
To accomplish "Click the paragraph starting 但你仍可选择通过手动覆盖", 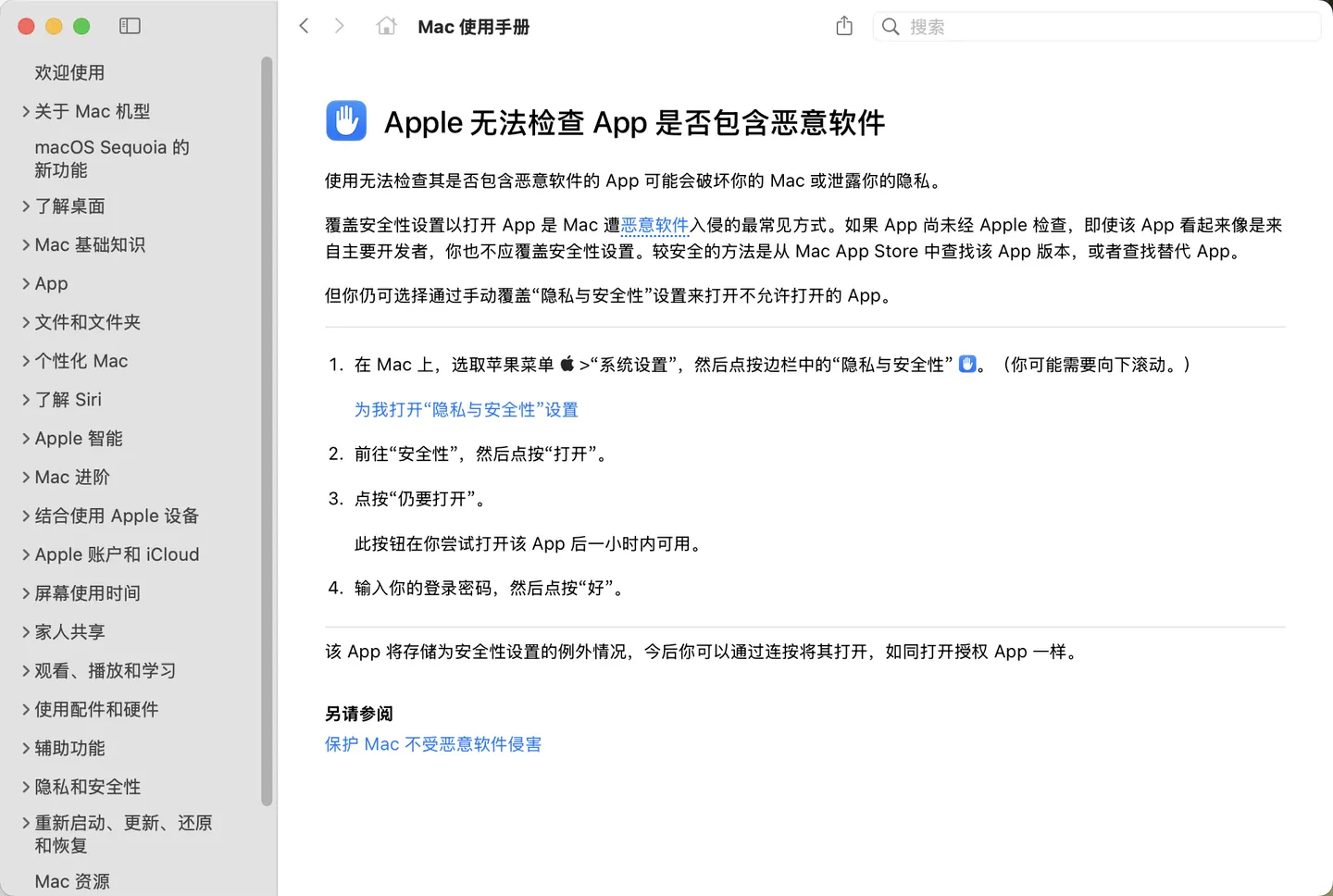I will [608, 295].
